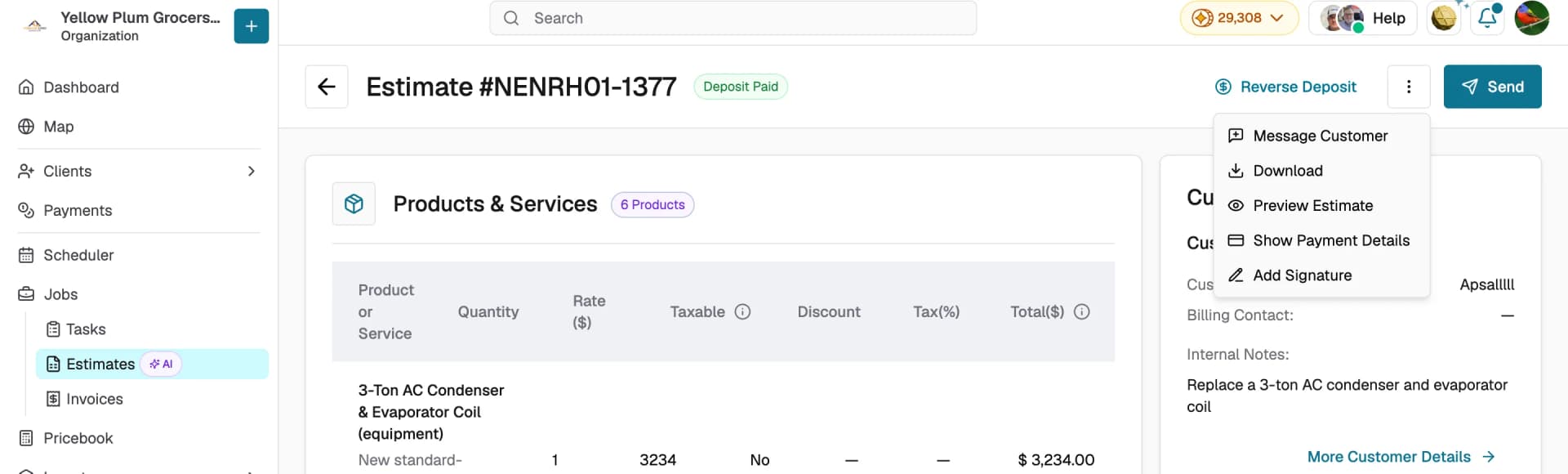Click the Estimate #NENRH01-1377 title
The width and height of the screenshot is (1568, 474).
point(521,87)
